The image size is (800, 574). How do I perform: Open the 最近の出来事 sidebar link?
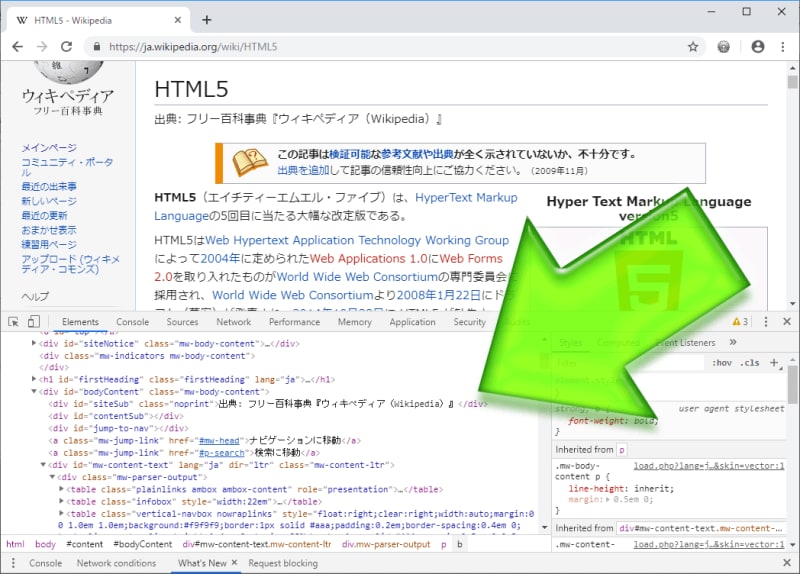49,186
